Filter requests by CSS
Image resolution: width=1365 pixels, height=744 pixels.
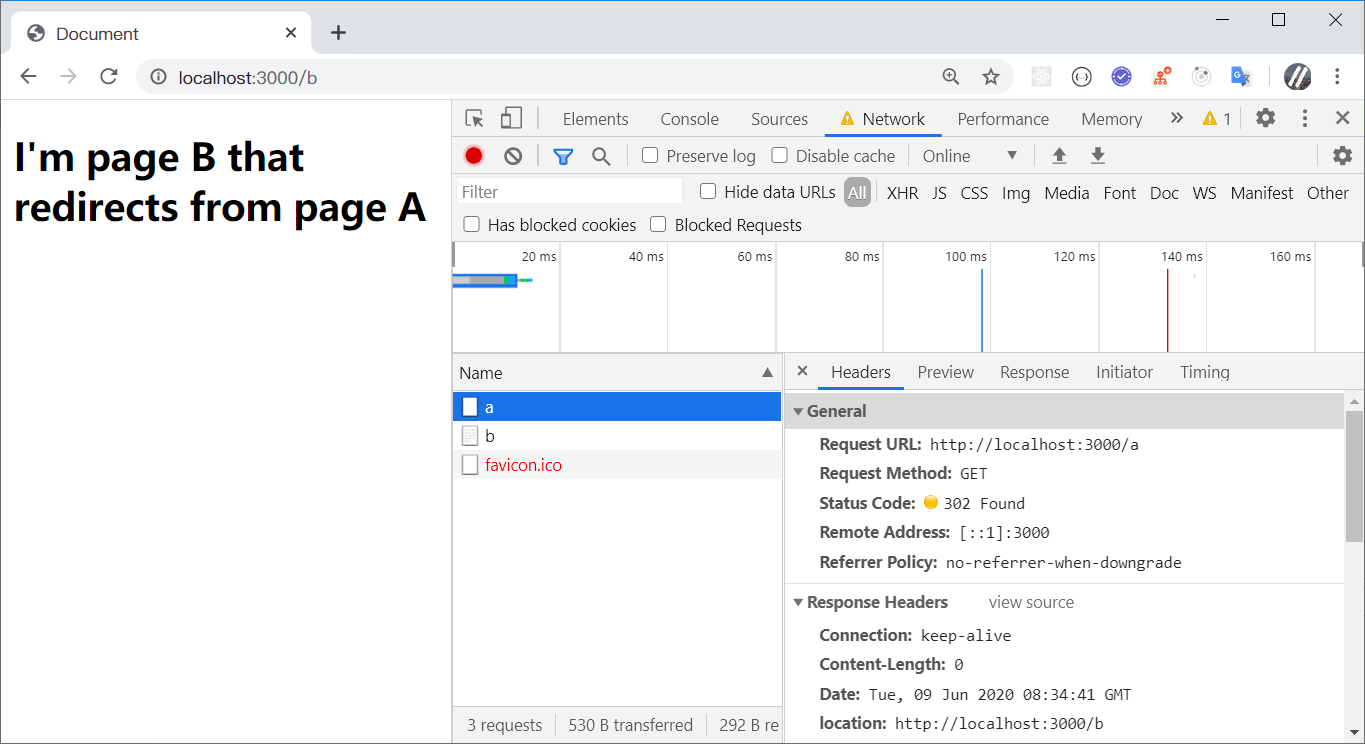(x=974, y=193)
